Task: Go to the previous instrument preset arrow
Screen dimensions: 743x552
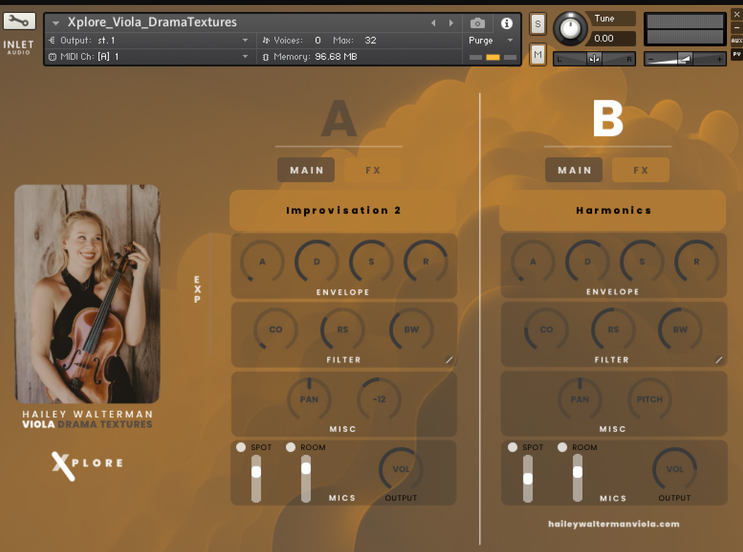Action: click(x=433, y=23)
